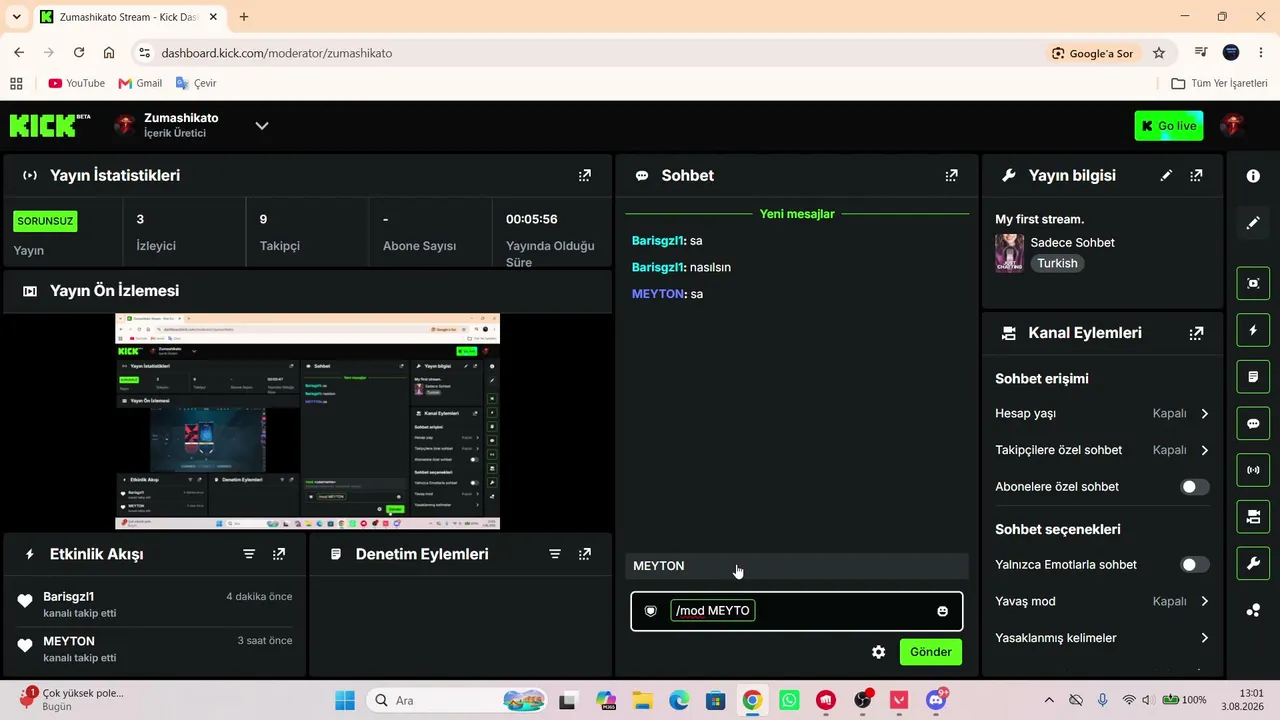Toggle the moderation actions document sidebar icon
Viewport: 1280px width, 720px height.
[1253, 377]
